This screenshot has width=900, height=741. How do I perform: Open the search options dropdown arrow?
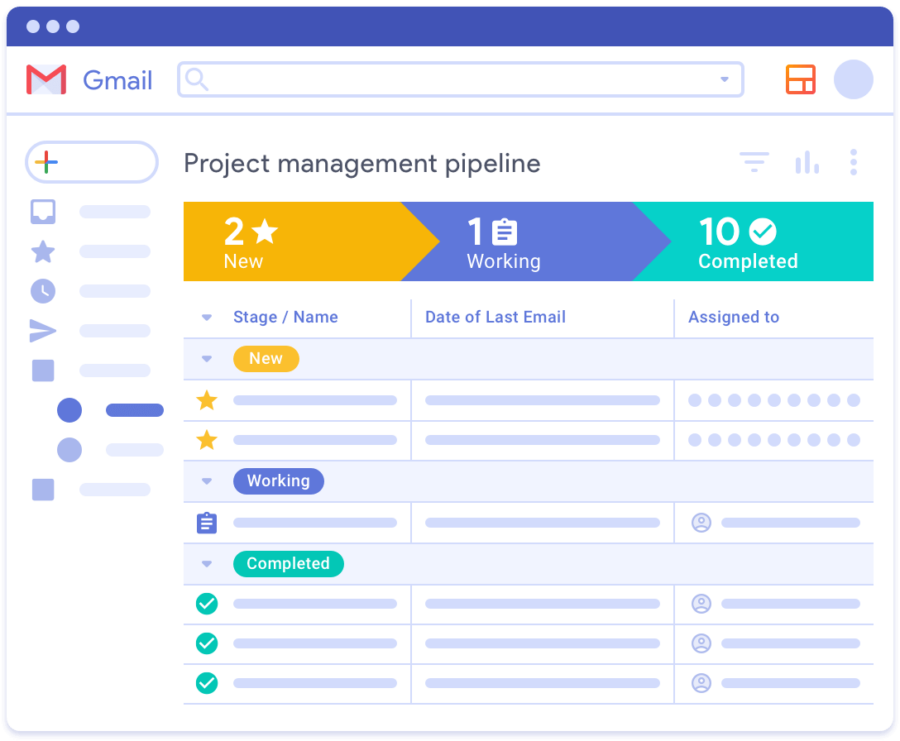click(723, 79)
